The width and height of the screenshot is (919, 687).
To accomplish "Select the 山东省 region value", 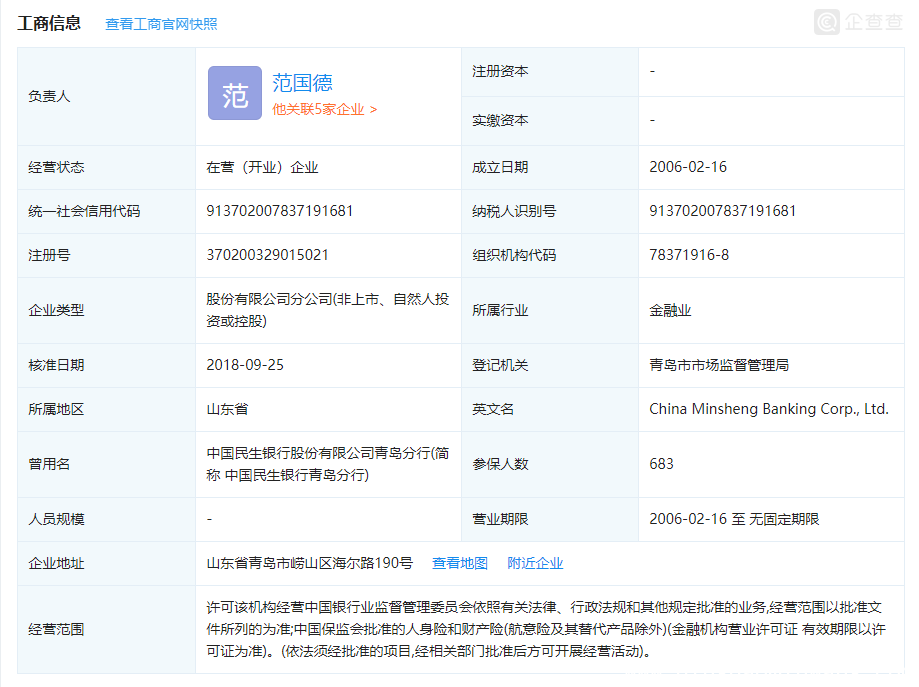I will click(x=227, y=409).
